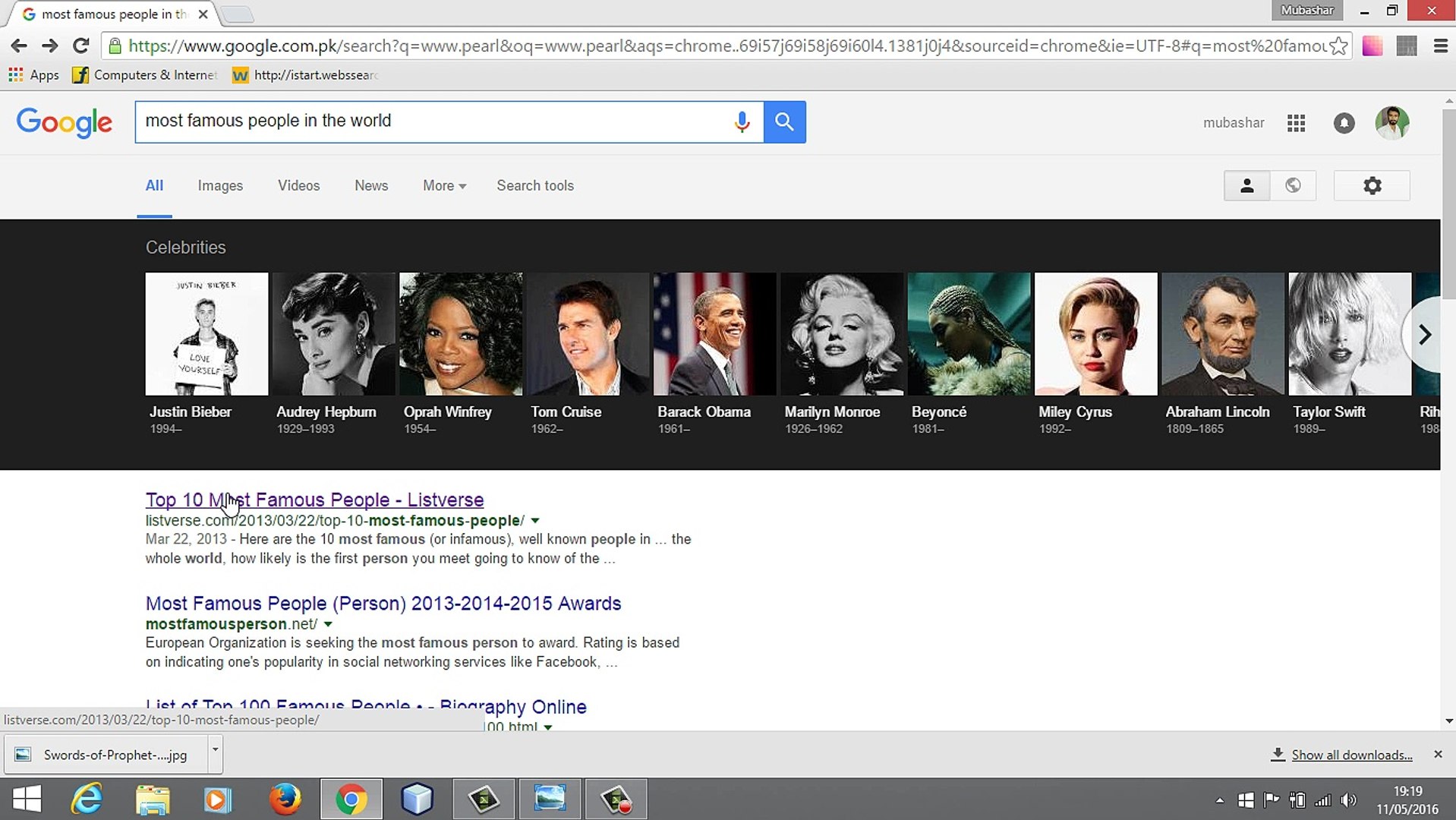This screenshot has height=820, width=1456.
Task: Open the Listverse result options arrow
Action: pyautogui.click(x=535, y=521)
